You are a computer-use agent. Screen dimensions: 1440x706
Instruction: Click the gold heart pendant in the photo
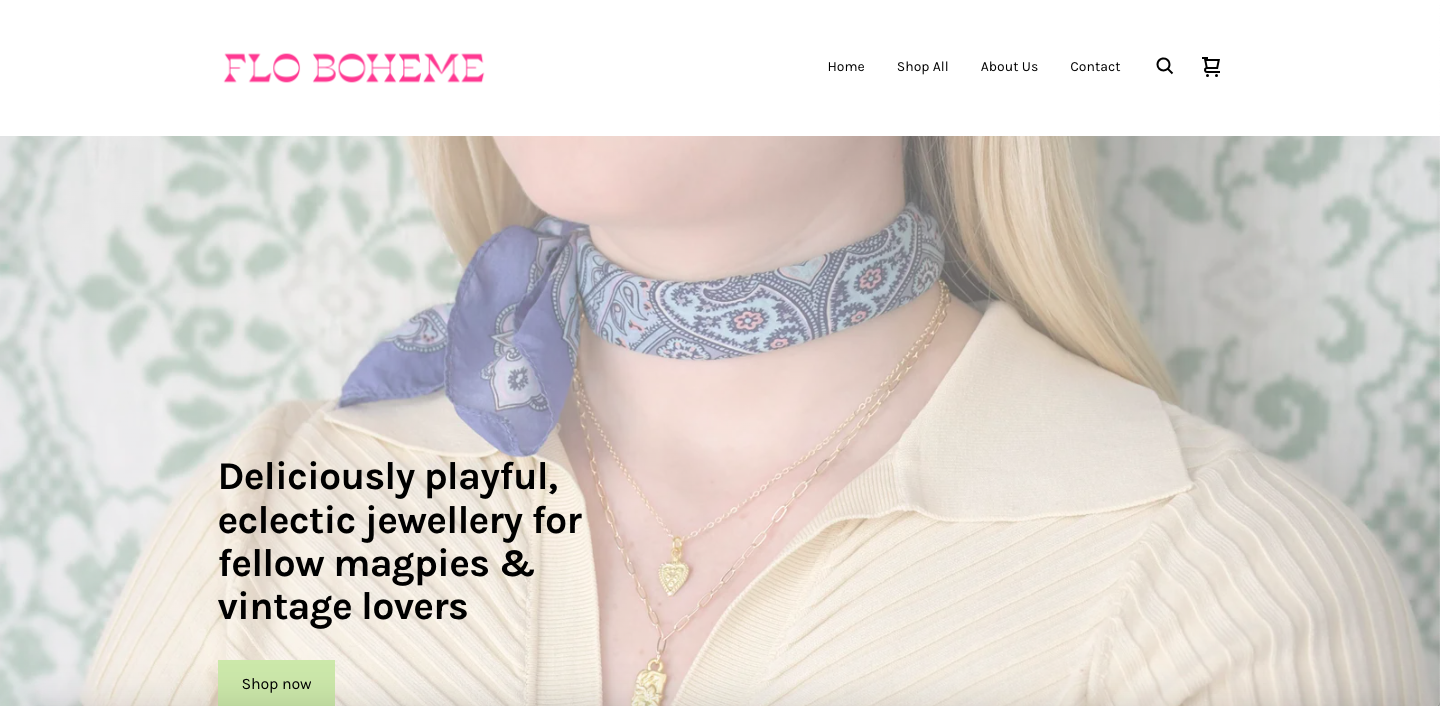675,576
